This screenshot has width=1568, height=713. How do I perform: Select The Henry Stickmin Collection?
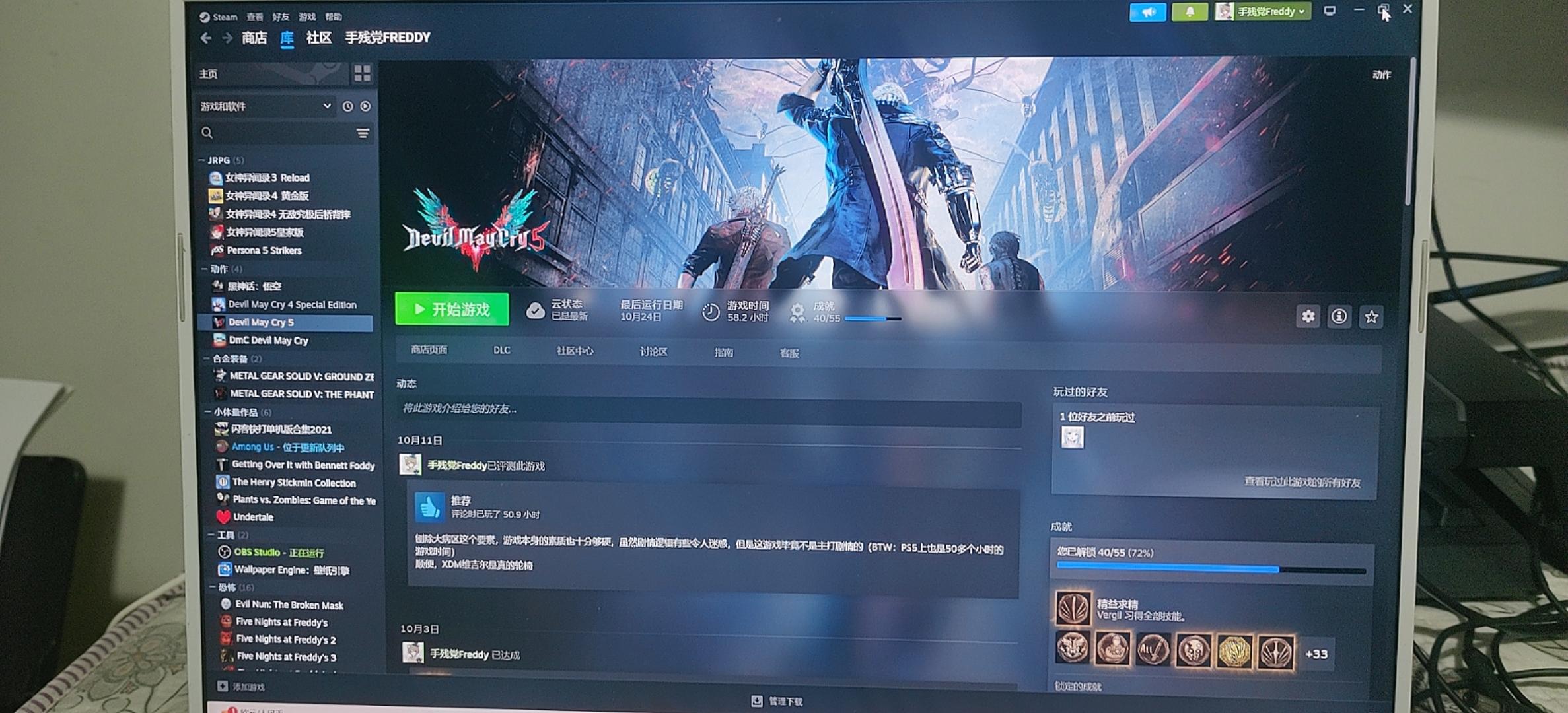(294, 483)
